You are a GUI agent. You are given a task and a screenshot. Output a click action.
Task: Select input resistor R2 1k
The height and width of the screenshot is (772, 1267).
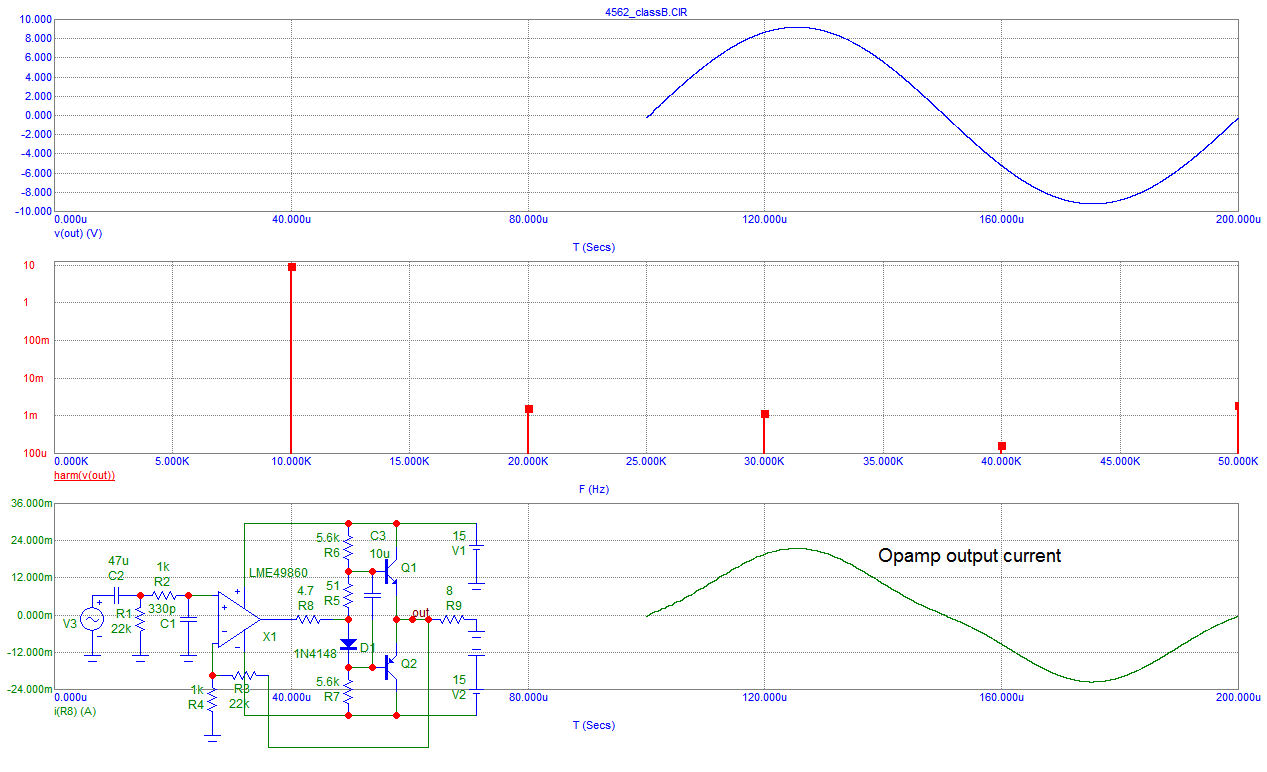click(x=164, y=596)
